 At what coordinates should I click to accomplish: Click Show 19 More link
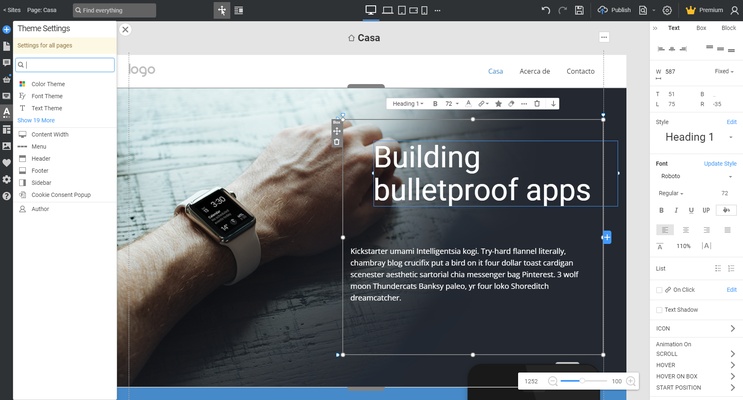click(36, 120)
